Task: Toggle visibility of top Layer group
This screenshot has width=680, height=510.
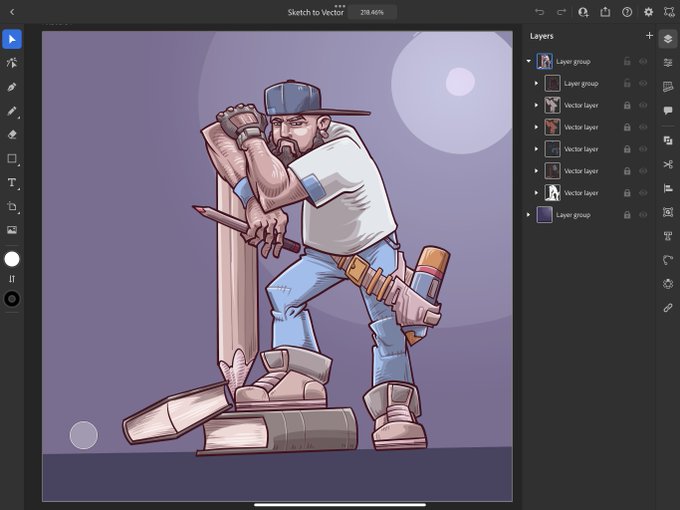Action: point(643,62)
